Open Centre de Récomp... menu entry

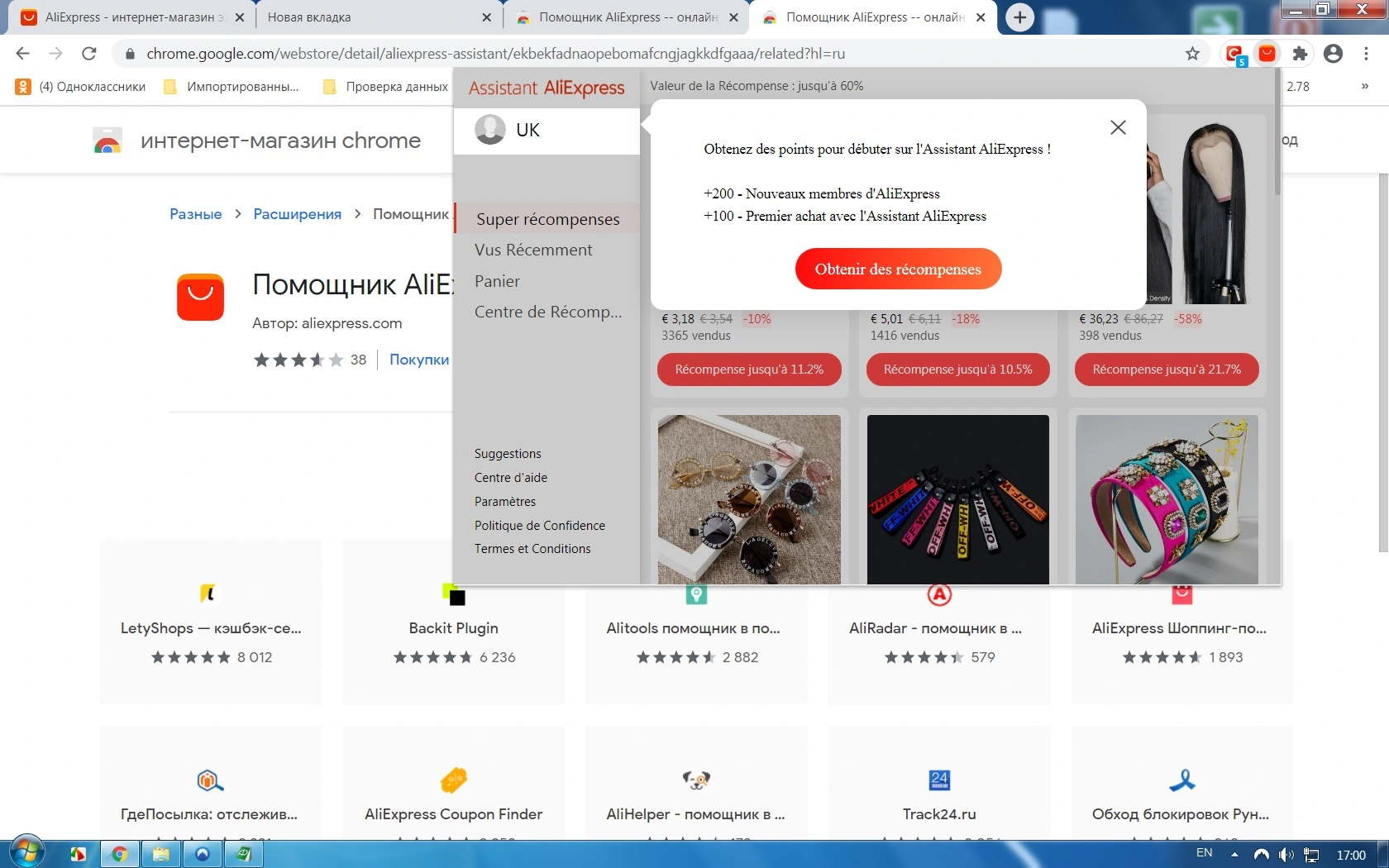pyautogui.click(x=548, y=312)
